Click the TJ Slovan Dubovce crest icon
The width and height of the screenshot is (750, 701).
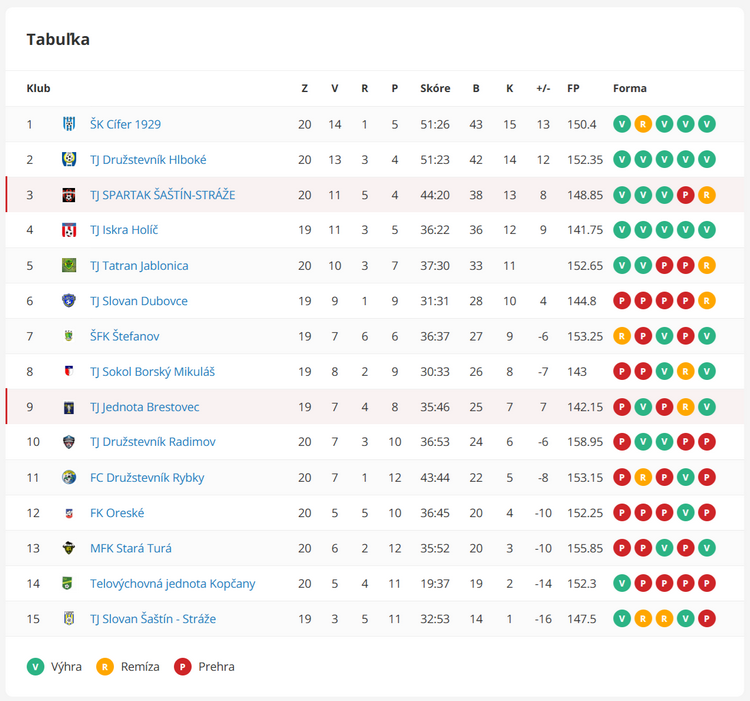[69, 300]
